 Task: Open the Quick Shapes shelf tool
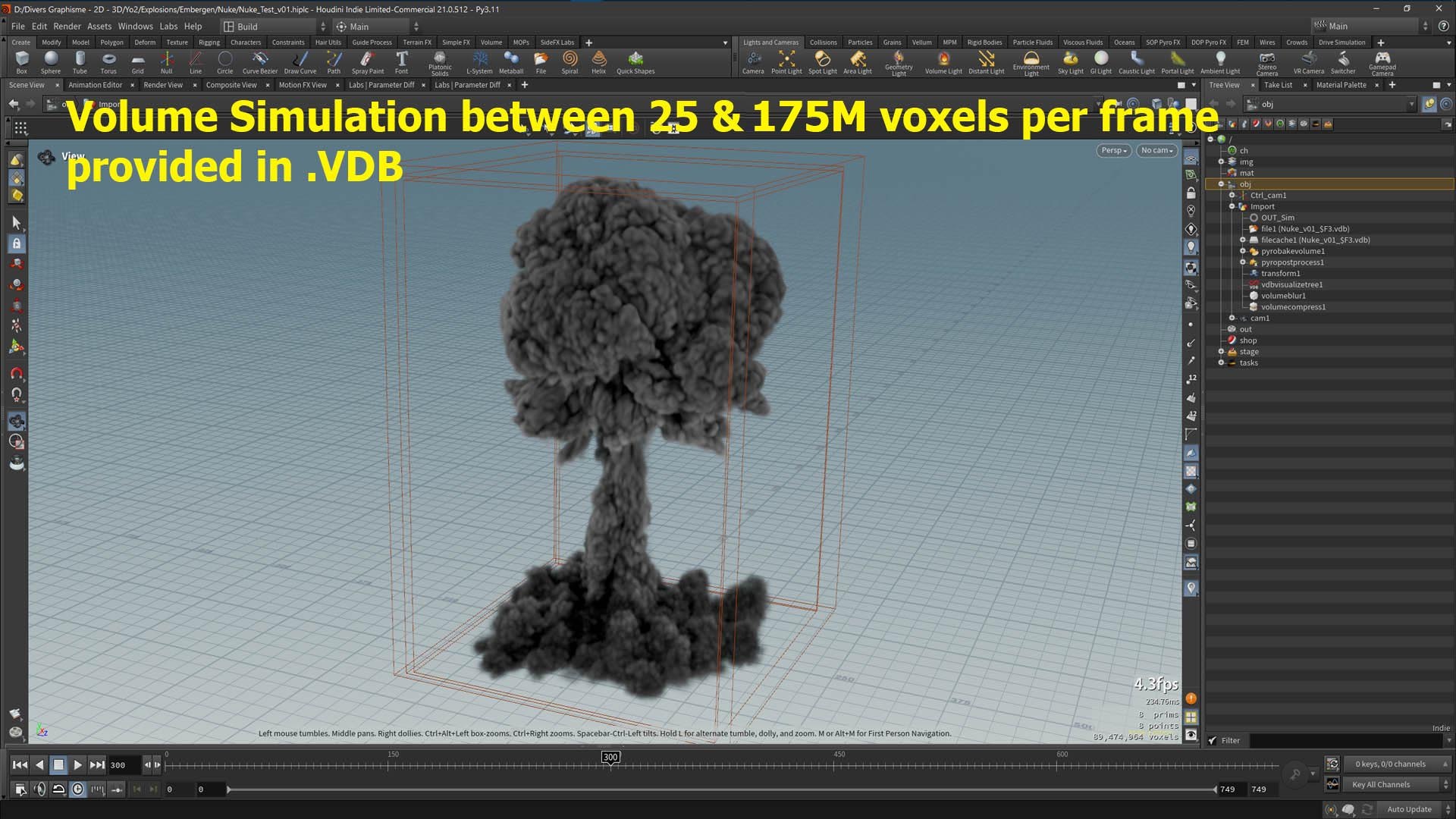tap(635, 62)
